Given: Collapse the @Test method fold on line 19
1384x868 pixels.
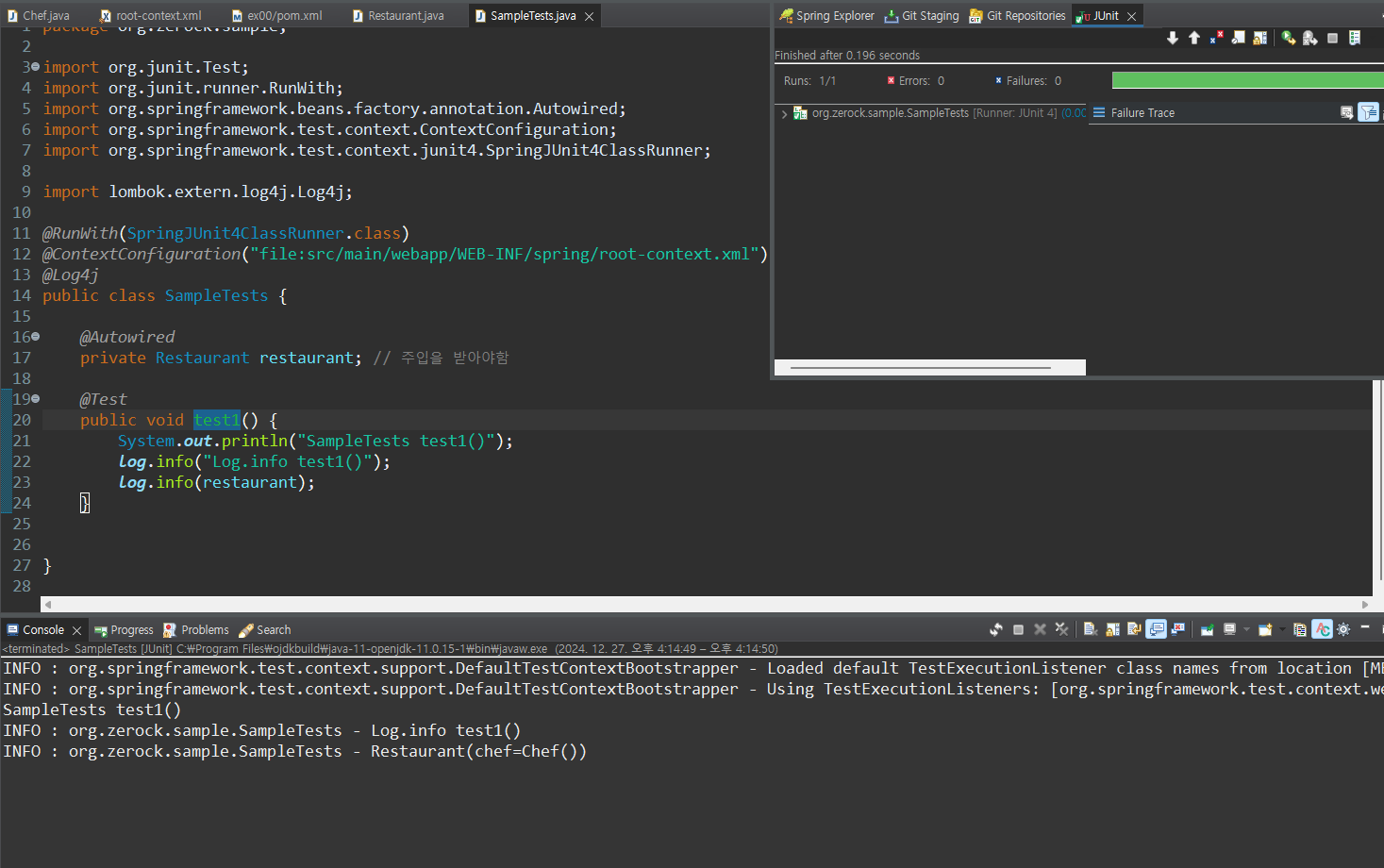Looking at the screenshot, I should [x=35, y=399].
